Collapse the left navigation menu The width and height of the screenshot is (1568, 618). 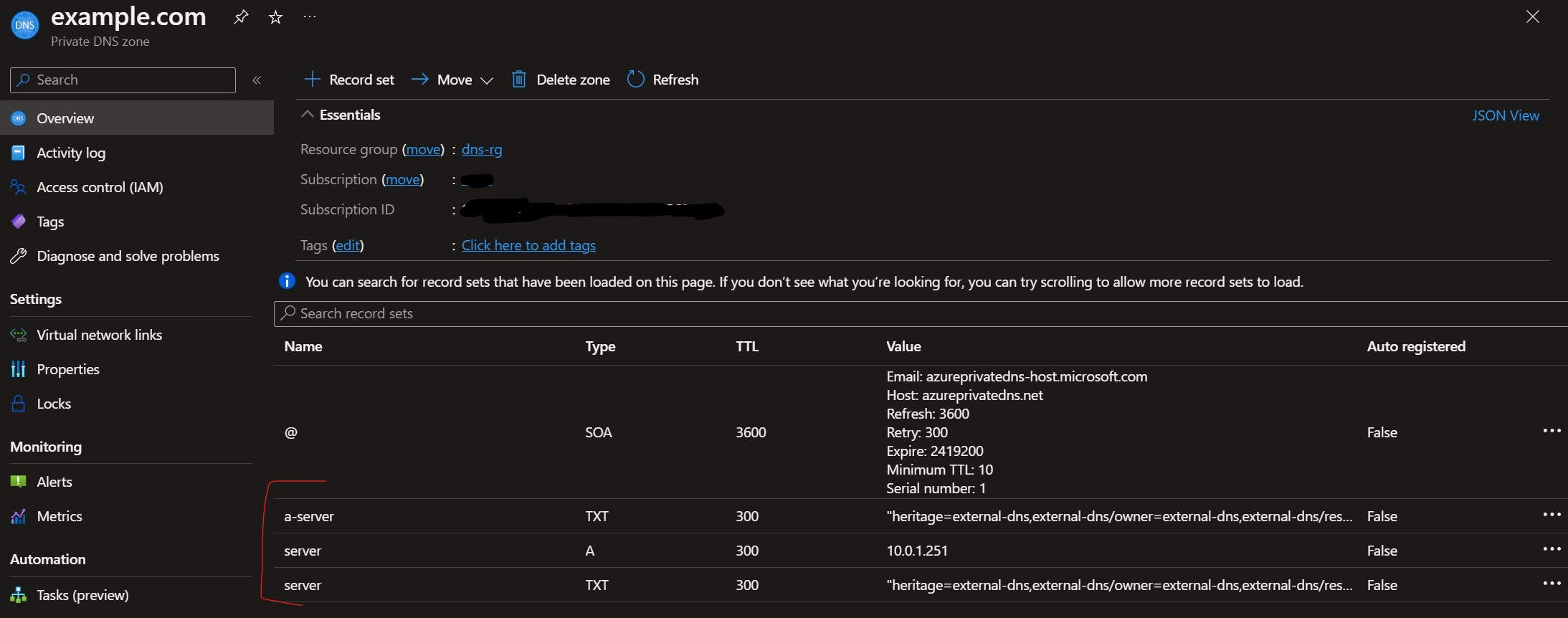[x=257, y=80]
